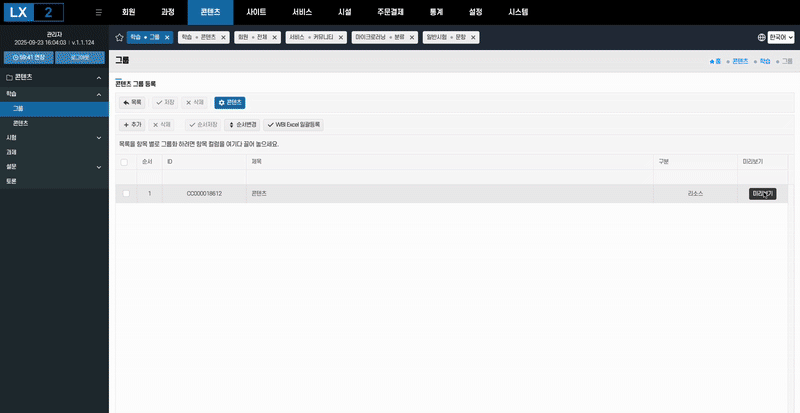
Task: Open the 회원 top menu
Action: point(128,12)
